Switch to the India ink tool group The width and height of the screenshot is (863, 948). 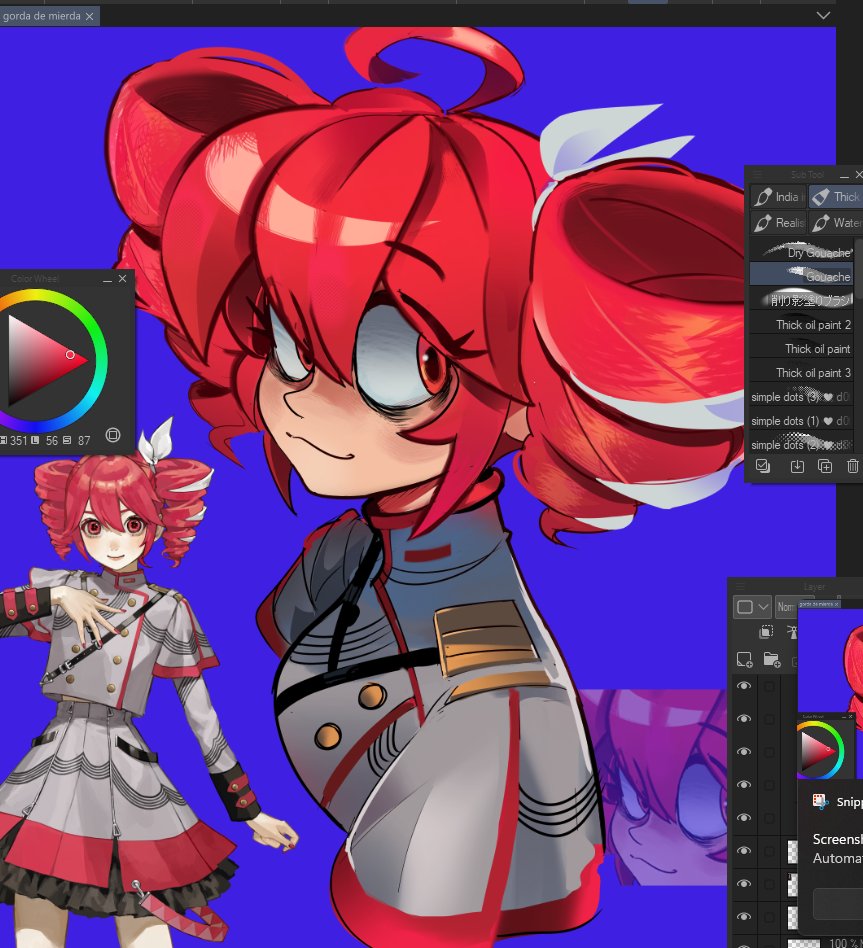tap(777, 197)
